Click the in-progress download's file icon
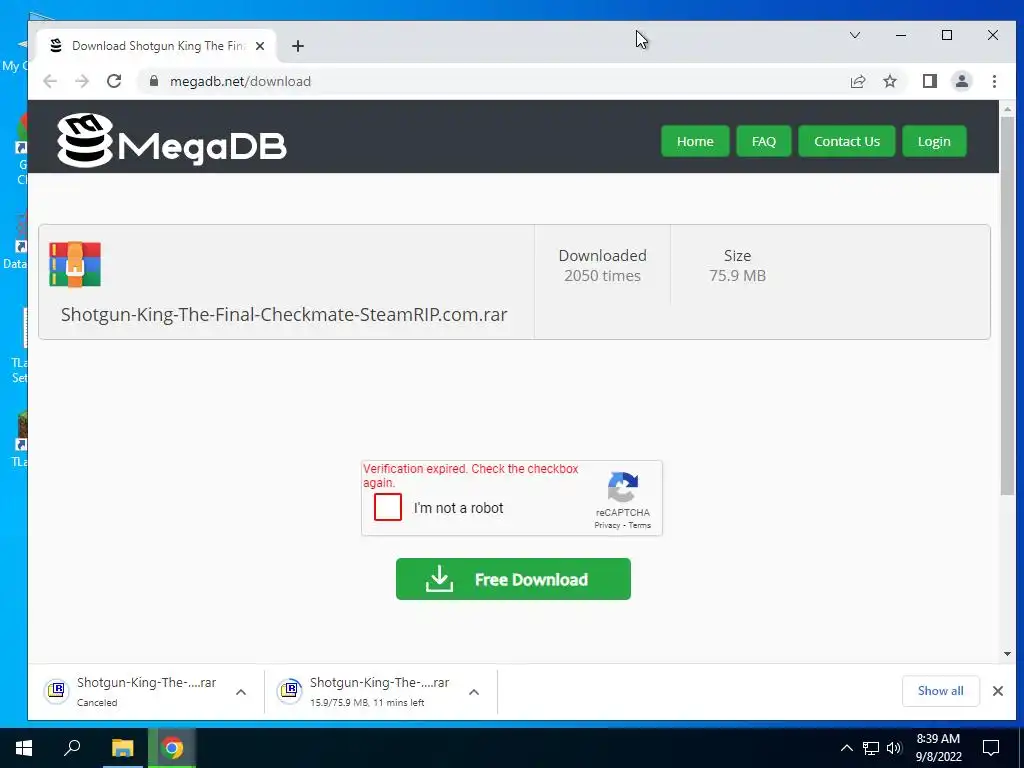1024x768 pixels. coord(289,690)
